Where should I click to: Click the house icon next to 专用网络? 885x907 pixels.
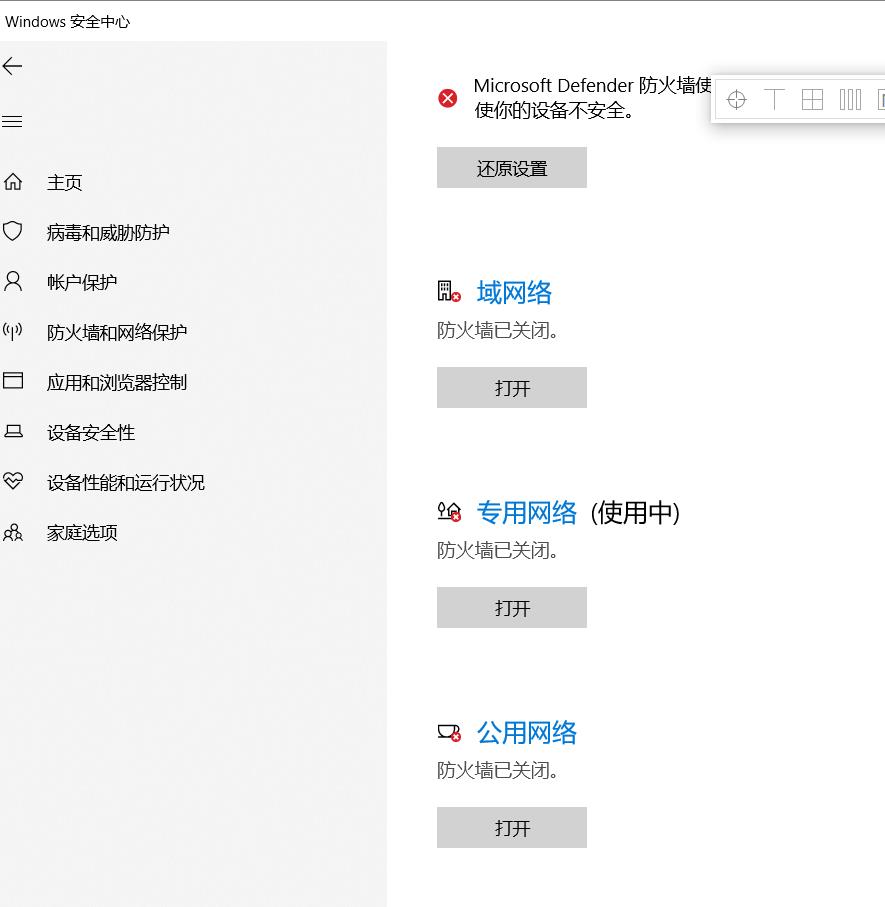coord(449,511)
